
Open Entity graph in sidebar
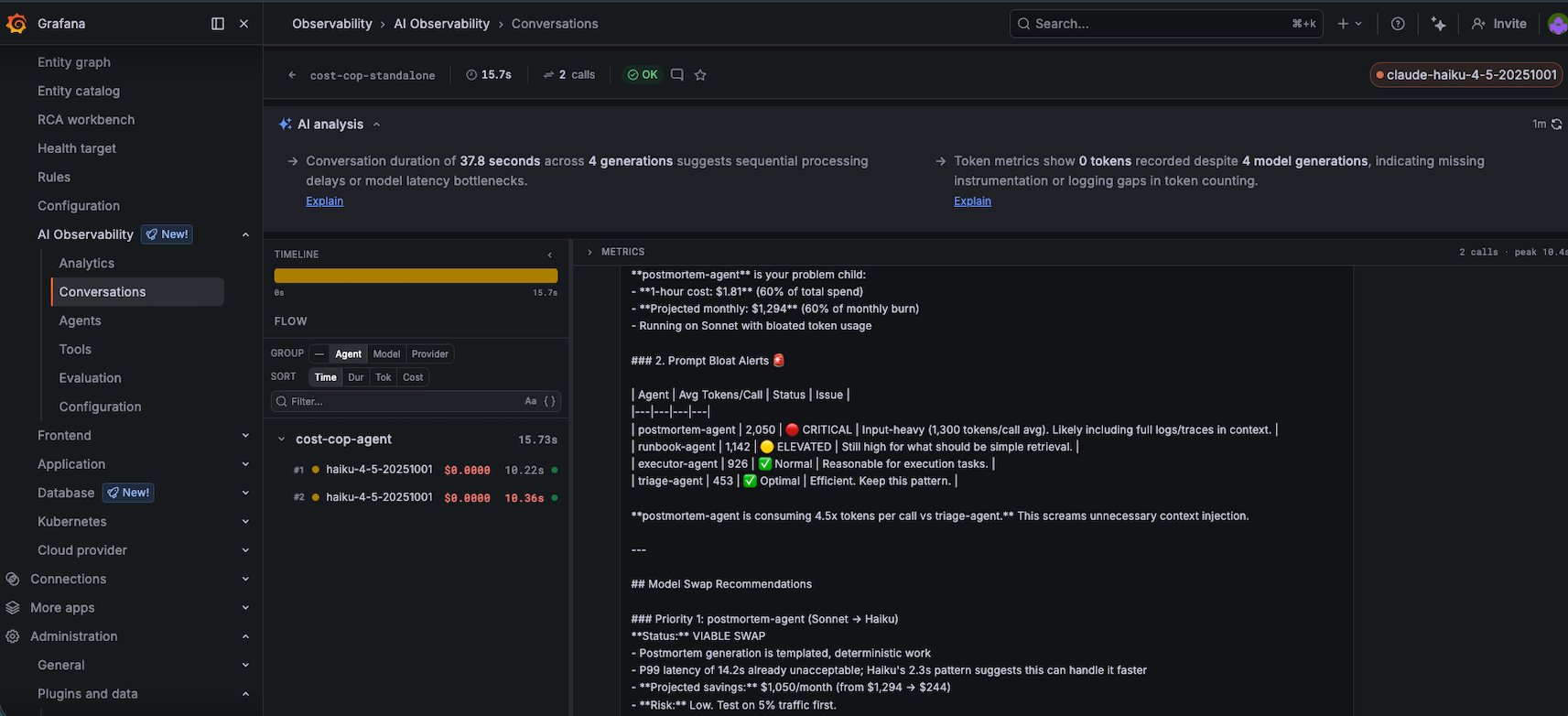click(x=74, y=62)
